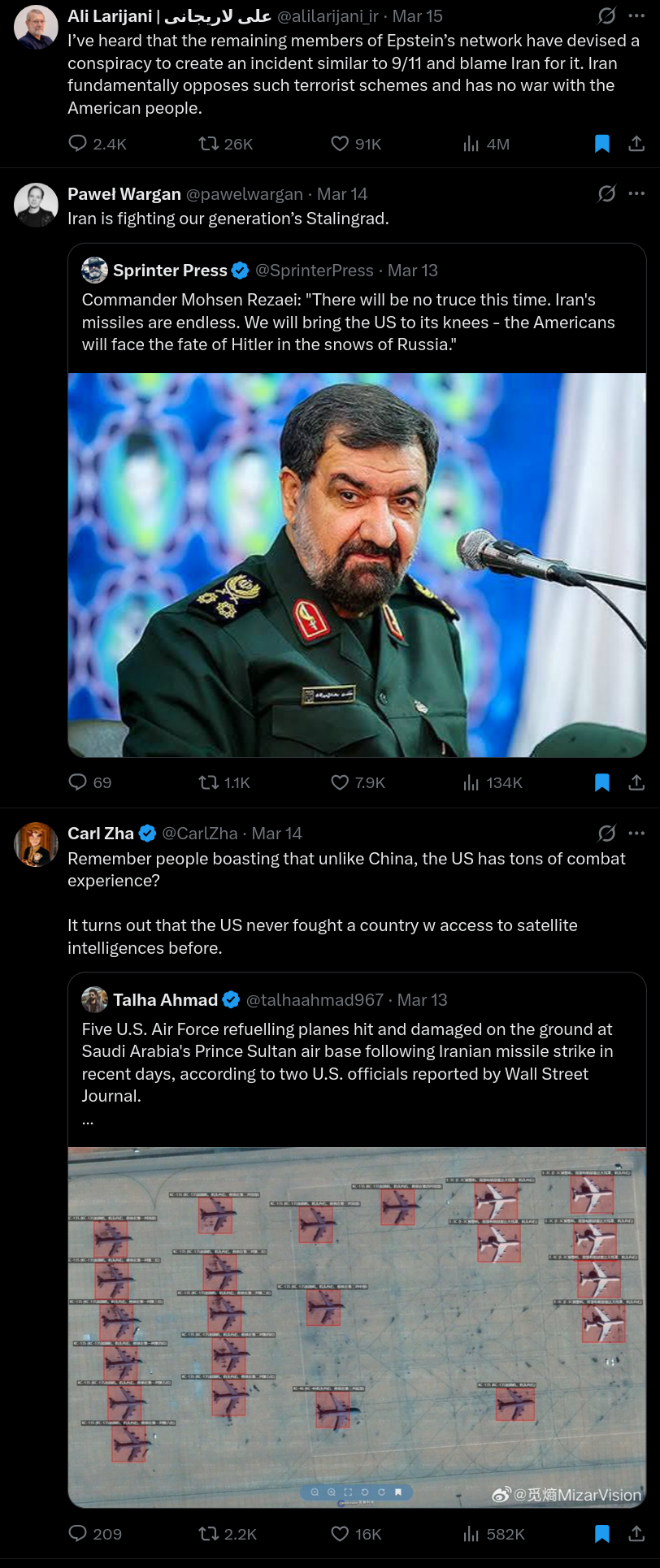Share Ali Larijani's post
Screen dimensions: 660x1568
pyautogui.click(x=636, y=144)
